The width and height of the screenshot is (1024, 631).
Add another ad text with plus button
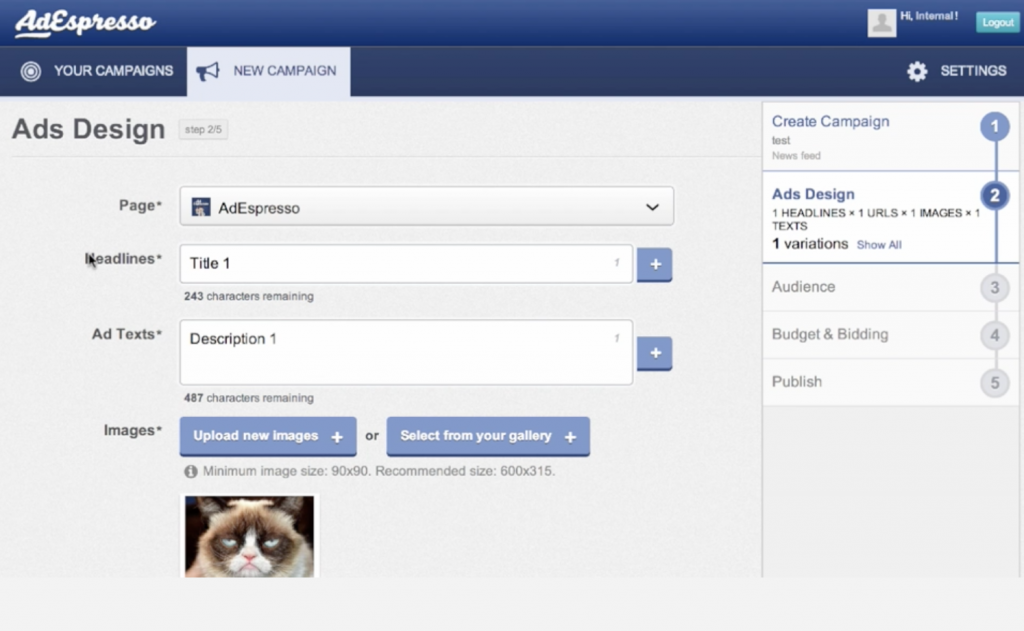pyautogui.click(x=654, y=353)
